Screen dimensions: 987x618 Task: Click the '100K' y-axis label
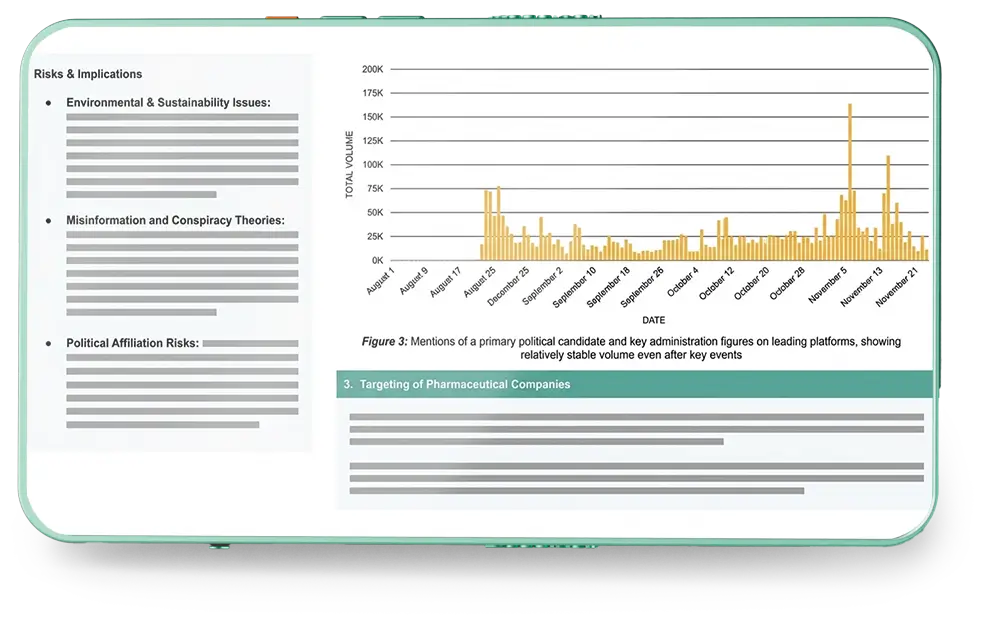tap(372, 165)
